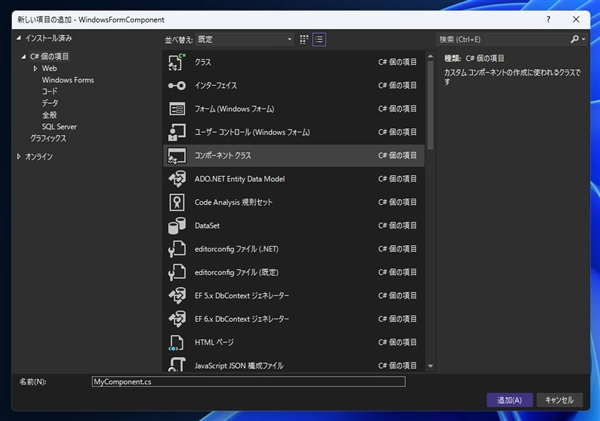The width and height of the screenshot is (600, 421).
Task: Click 'C# 個の項目' in the DataSet row
Action: 397,225
